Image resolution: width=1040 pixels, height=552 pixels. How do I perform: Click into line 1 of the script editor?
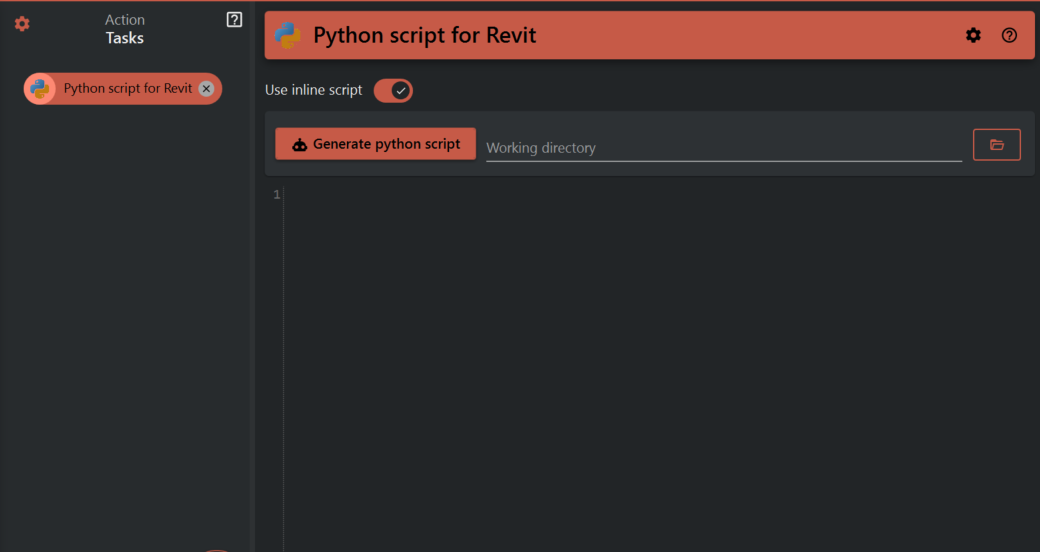(x=660, y=194)
